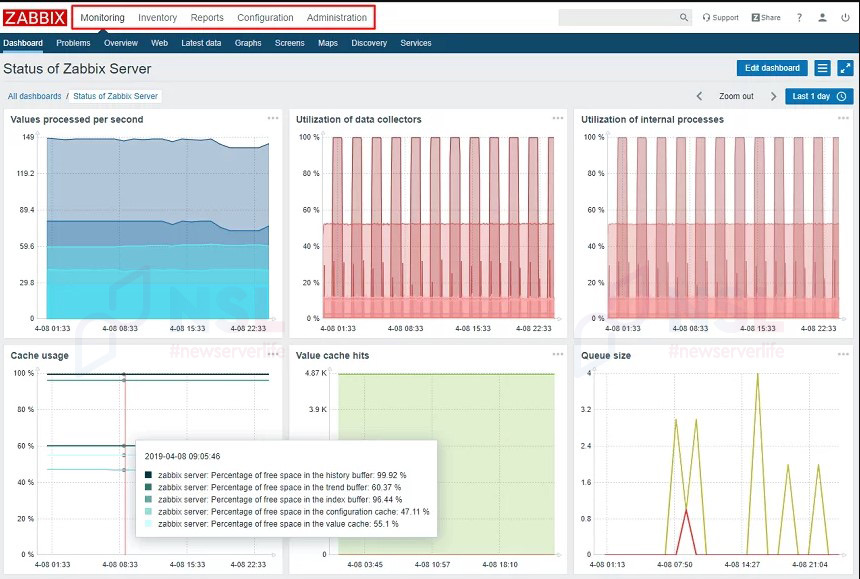Open the Administration menu
This screenshot has width=860, height=579.
pyautogui.click(x=337, y=18)
